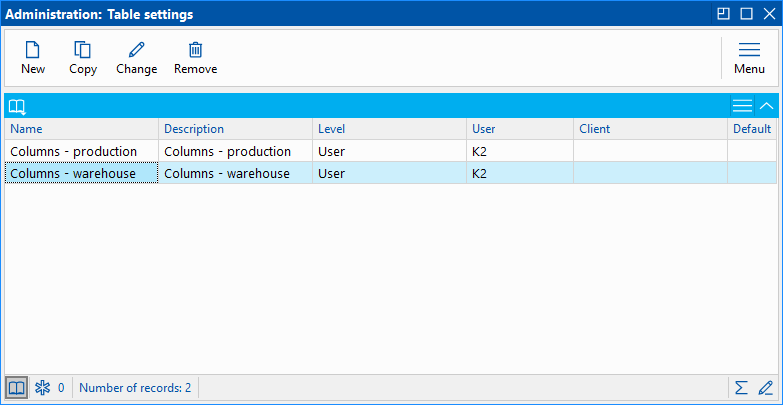
Task: Click the Copy toolbar icon
Action: (x=83, y=51)
